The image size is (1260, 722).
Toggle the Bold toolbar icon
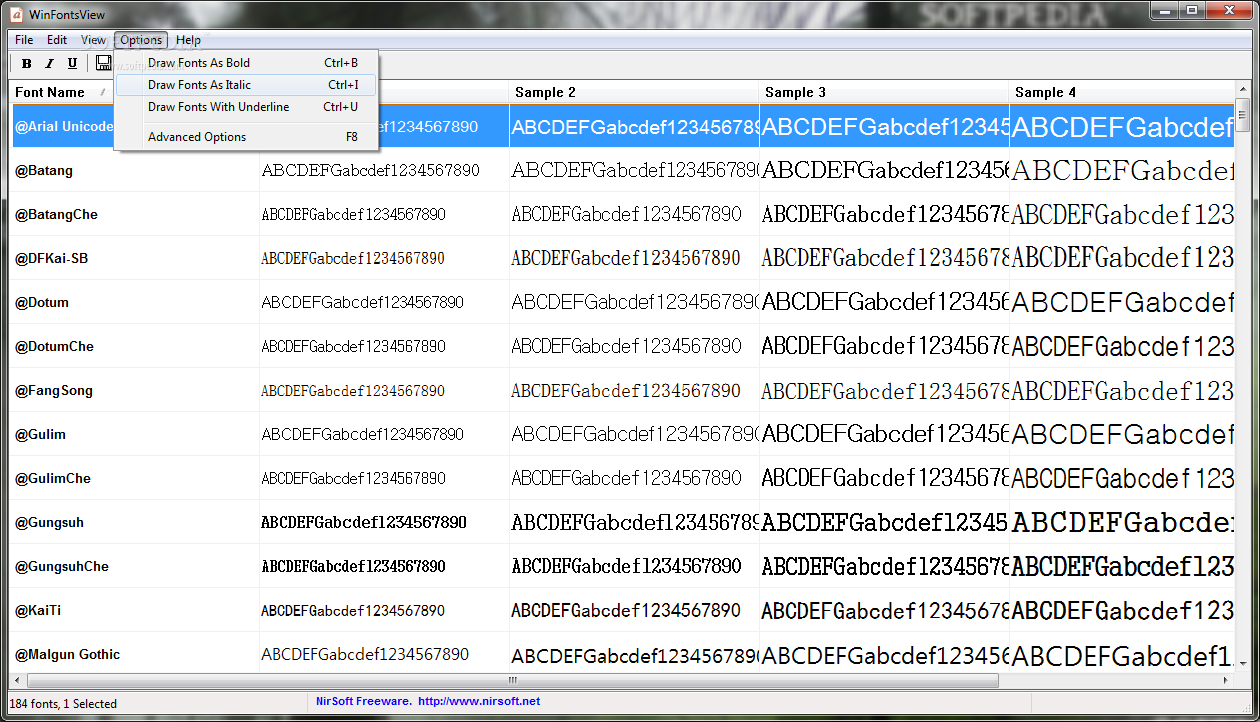27,64
